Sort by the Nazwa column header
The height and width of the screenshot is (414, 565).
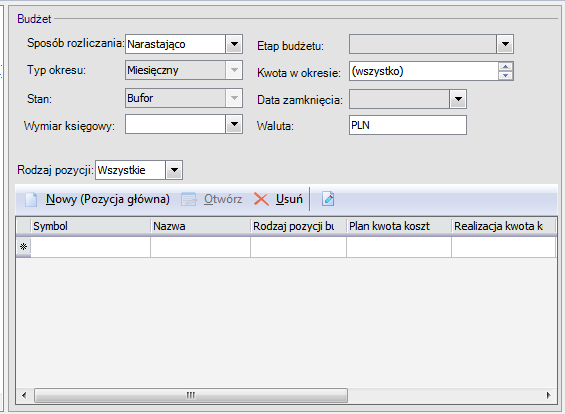click(x=200, y=226)
